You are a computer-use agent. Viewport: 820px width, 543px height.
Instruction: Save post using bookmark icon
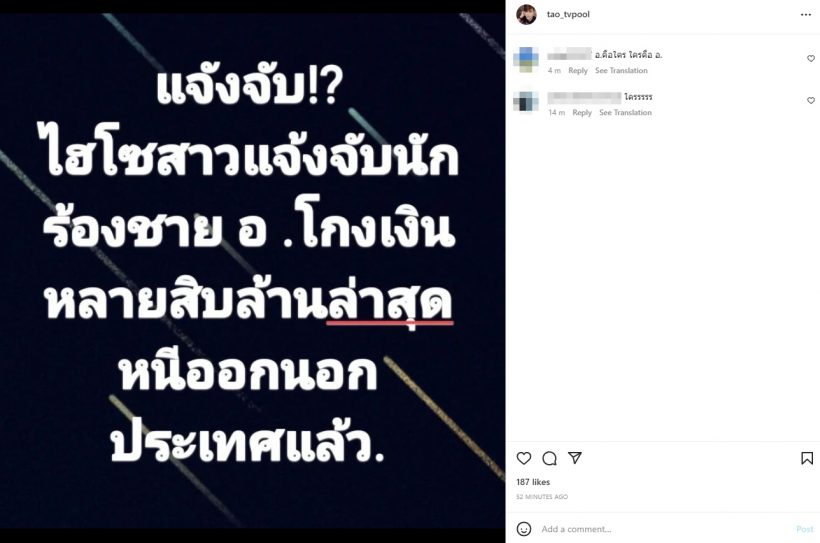[807, 458]
